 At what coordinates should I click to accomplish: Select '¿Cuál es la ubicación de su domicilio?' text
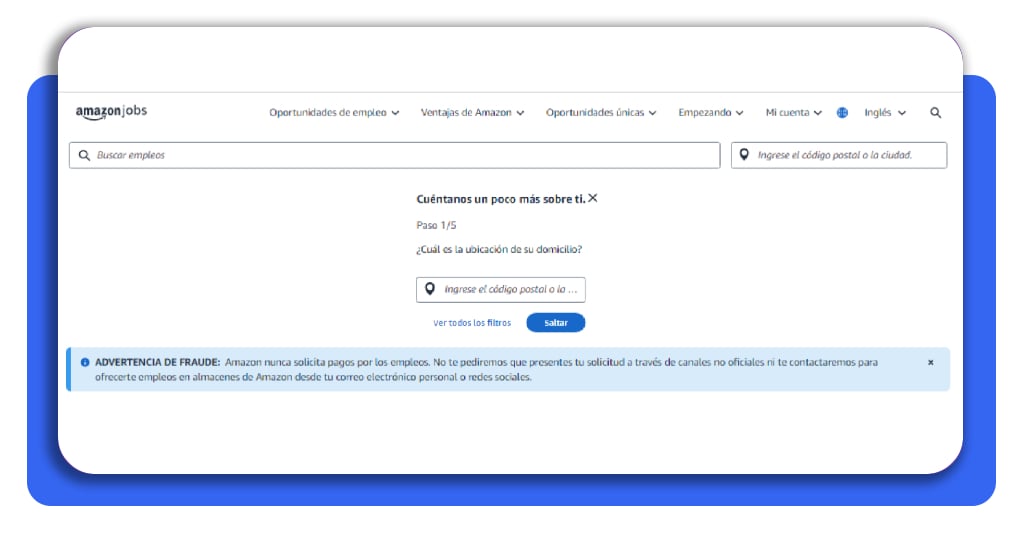499,249
